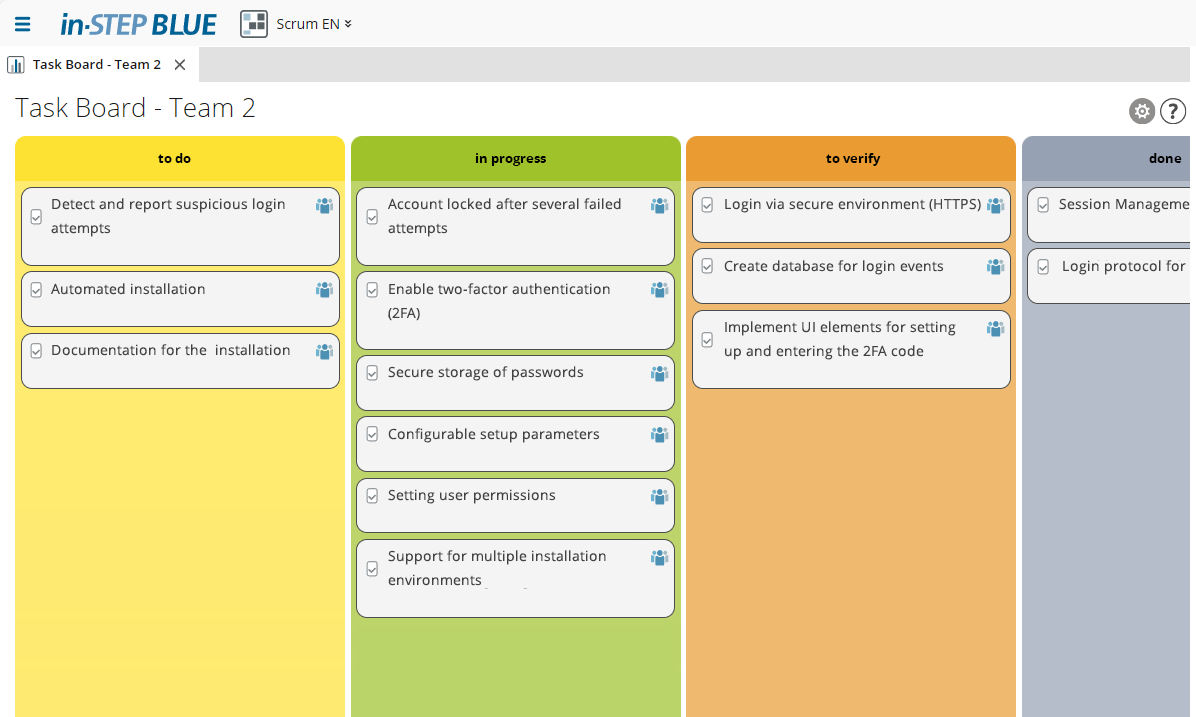Click team icon on Setting user permissions card
The height and width of the screenshot is (717, 1196).
[x=659, y=496]
